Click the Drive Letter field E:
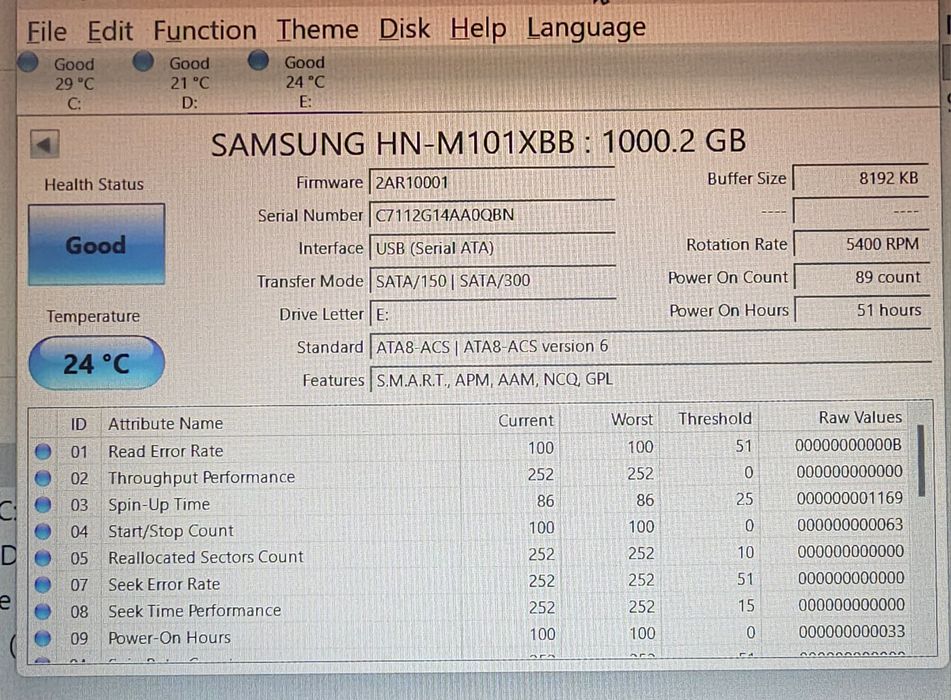This screenshot has height=700, width=951. point(492,314)
